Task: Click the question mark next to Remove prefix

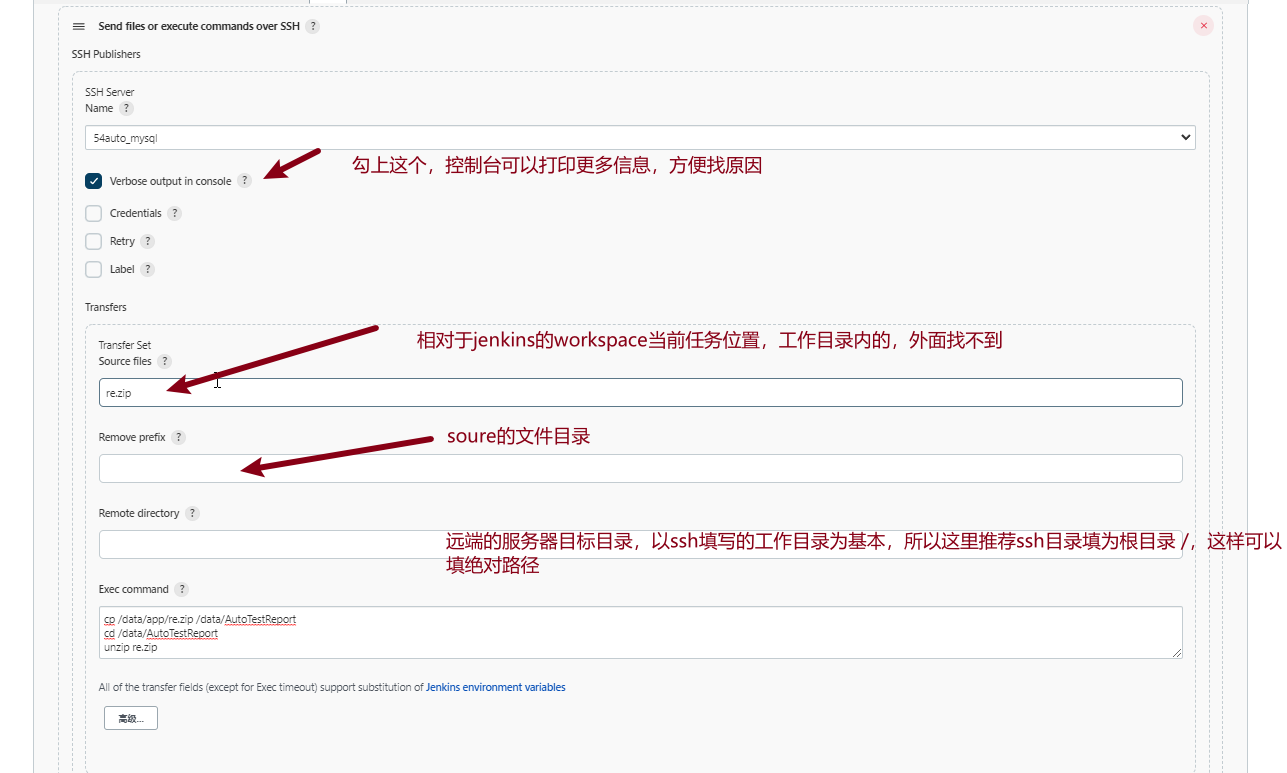Action: pos(178,437)
